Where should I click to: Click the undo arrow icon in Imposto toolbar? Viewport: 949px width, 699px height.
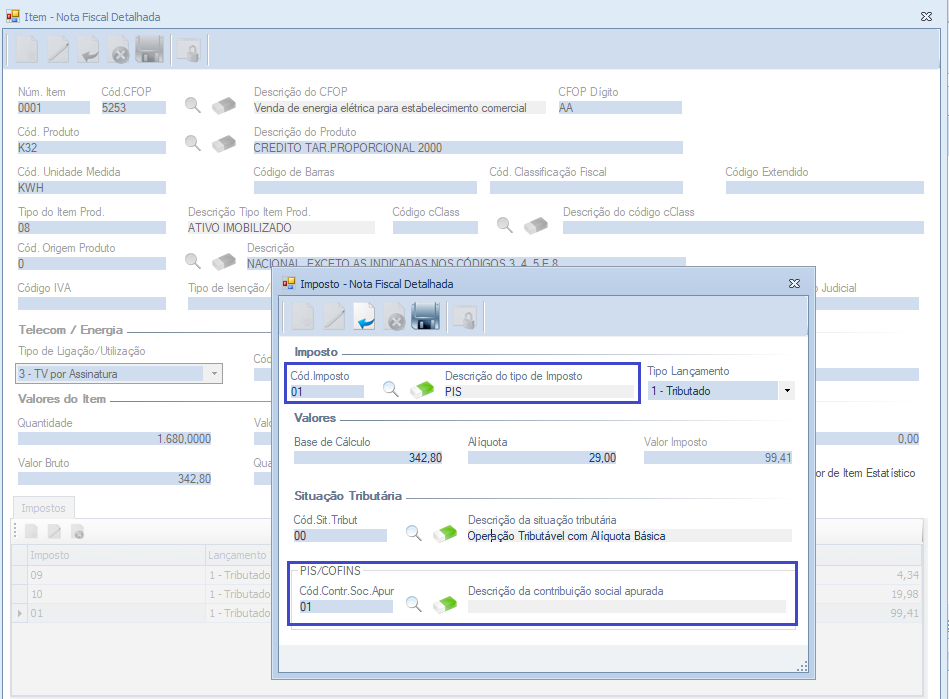(364, 317)
